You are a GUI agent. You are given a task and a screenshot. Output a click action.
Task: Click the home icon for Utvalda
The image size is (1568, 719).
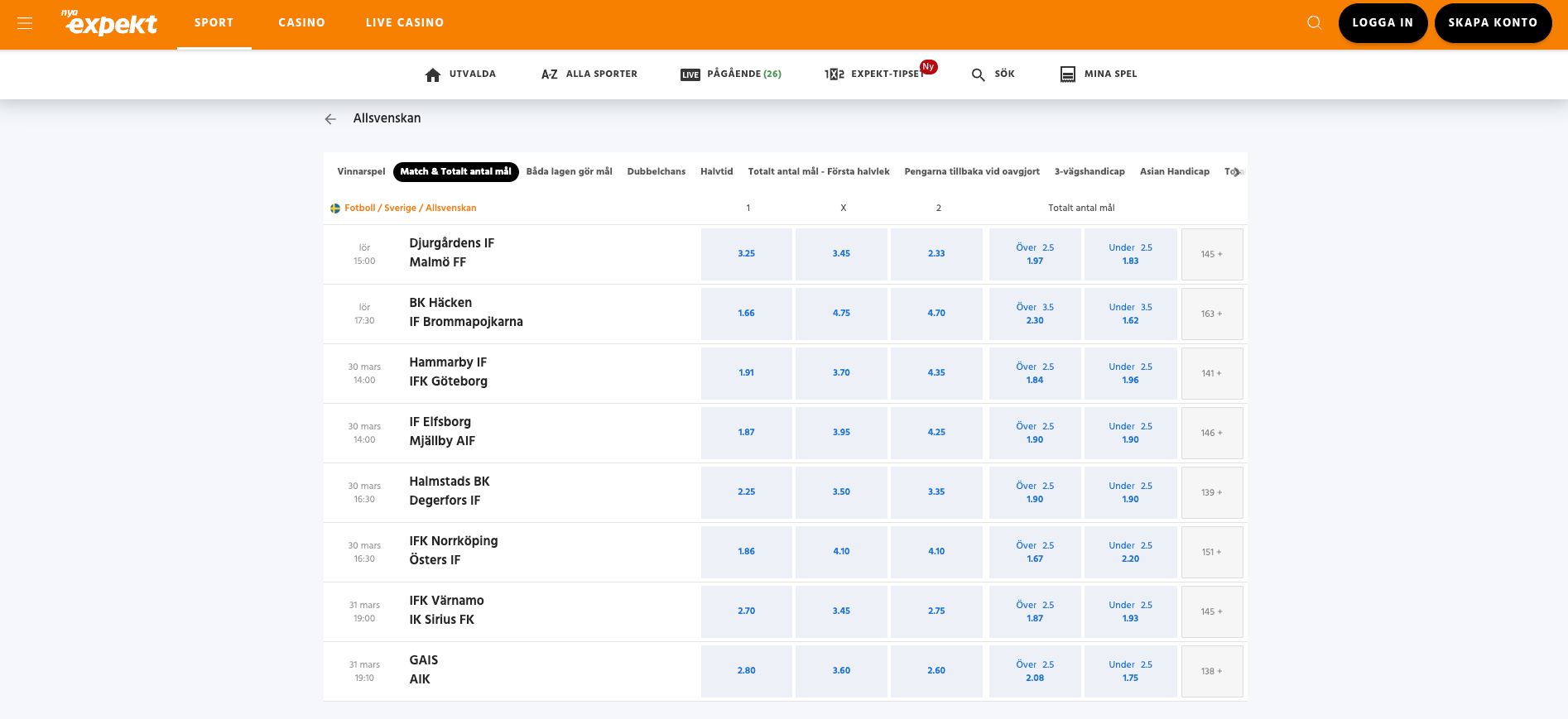coord(432,74)
